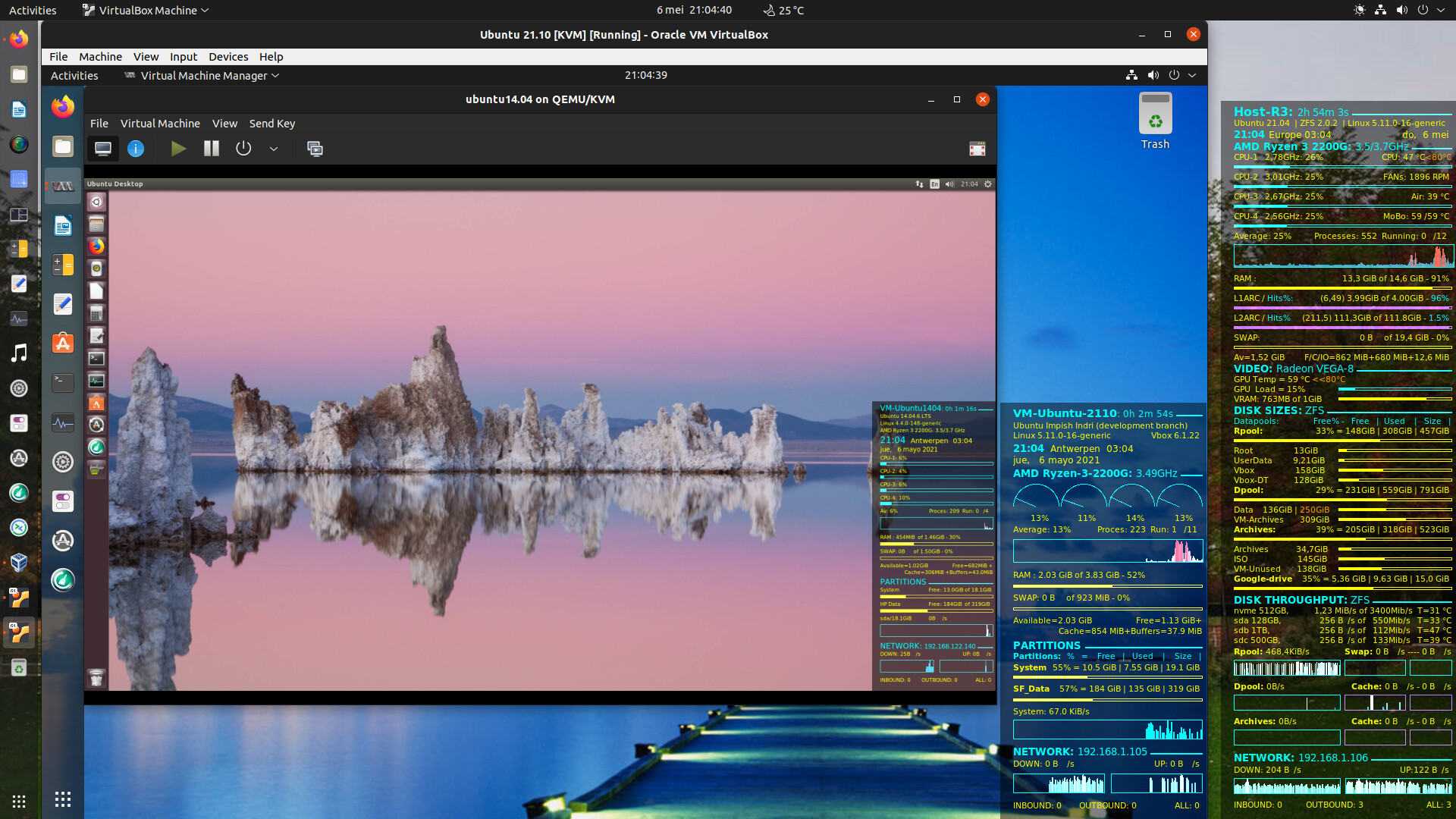This screenshot has height=819, width=1456.
Task: Open Settings gear in the guest dock
Action: click(63, 462)
